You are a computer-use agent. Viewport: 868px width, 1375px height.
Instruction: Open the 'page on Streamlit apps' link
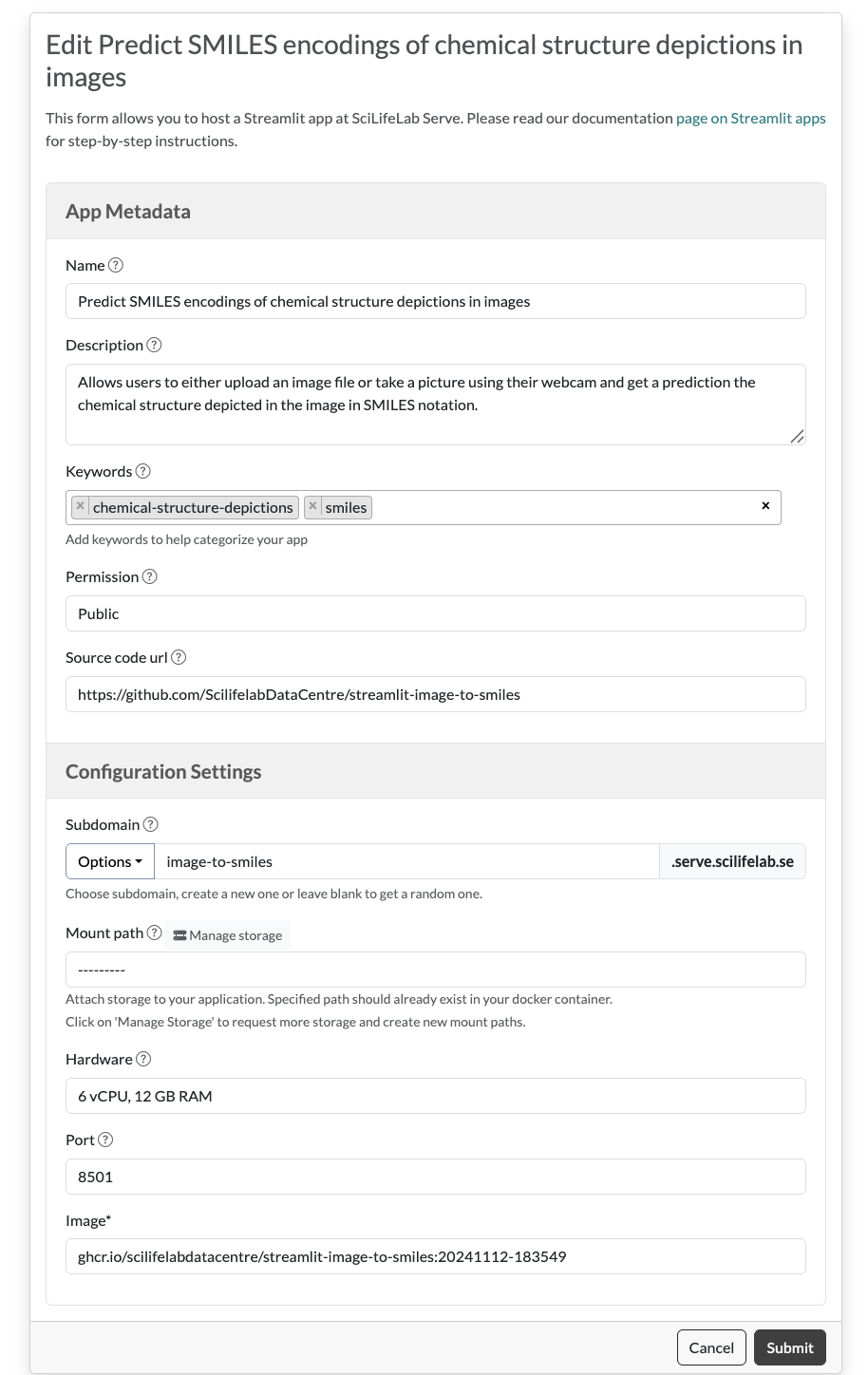click(750, 119)
